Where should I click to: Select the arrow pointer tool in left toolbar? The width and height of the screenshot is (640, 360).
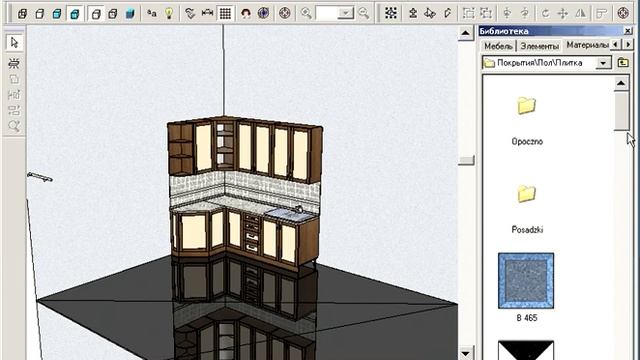pos(14,42)
